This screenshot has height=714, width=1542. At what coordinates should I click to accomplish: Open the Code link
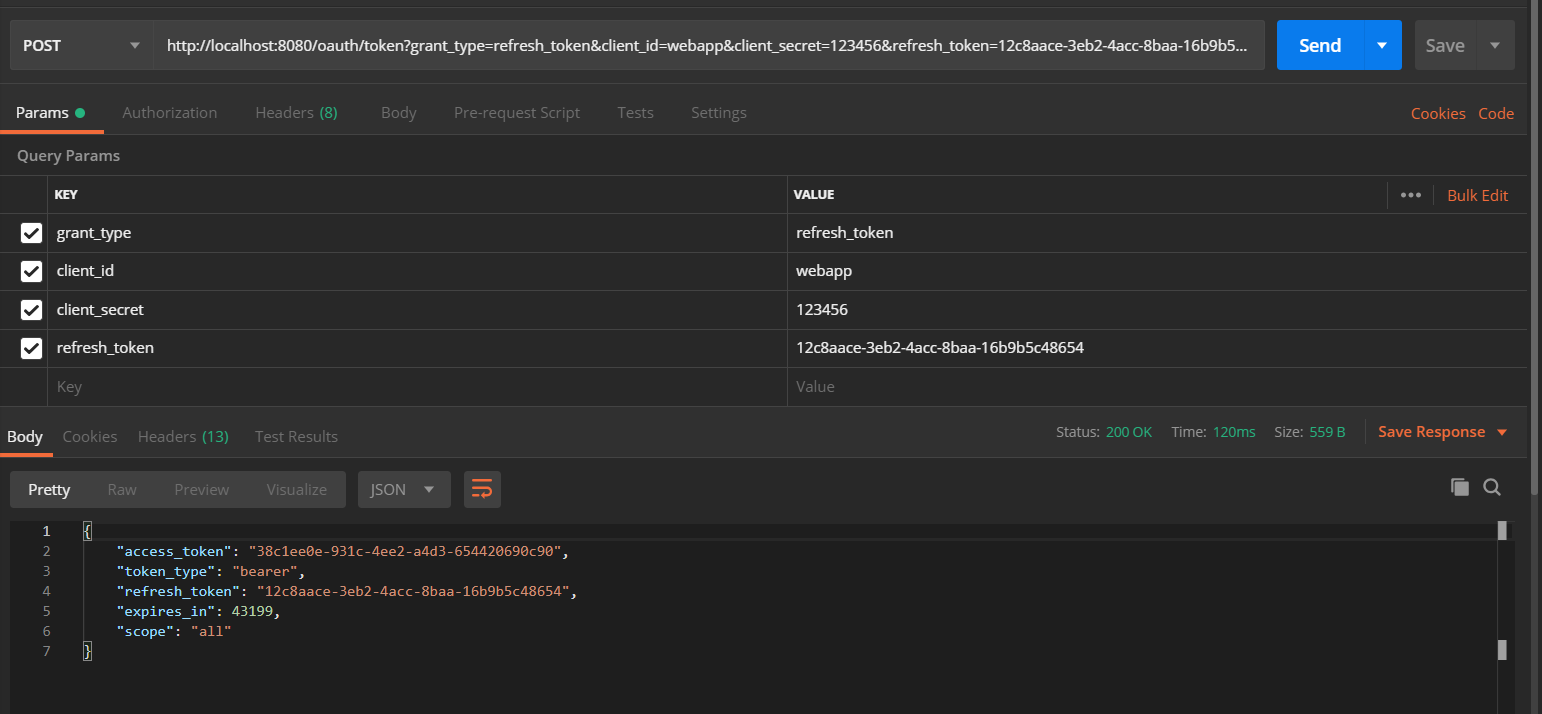click(x=1496, y=113)
